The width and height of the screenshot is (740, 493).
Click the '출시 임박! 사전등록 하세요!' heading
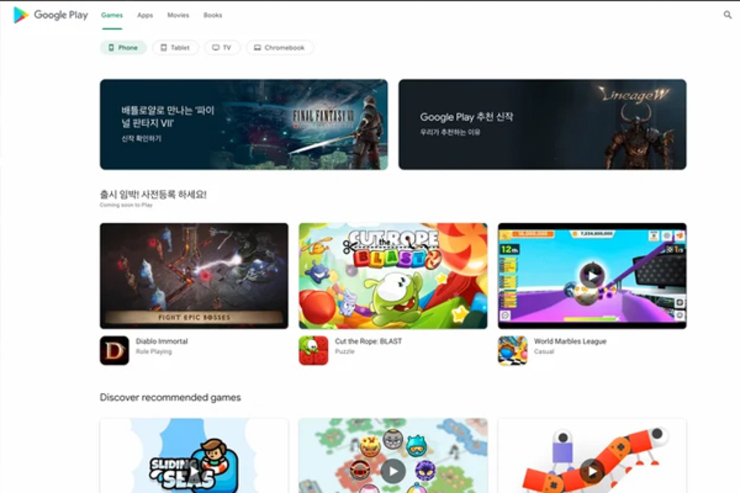[x=153, y=194]
